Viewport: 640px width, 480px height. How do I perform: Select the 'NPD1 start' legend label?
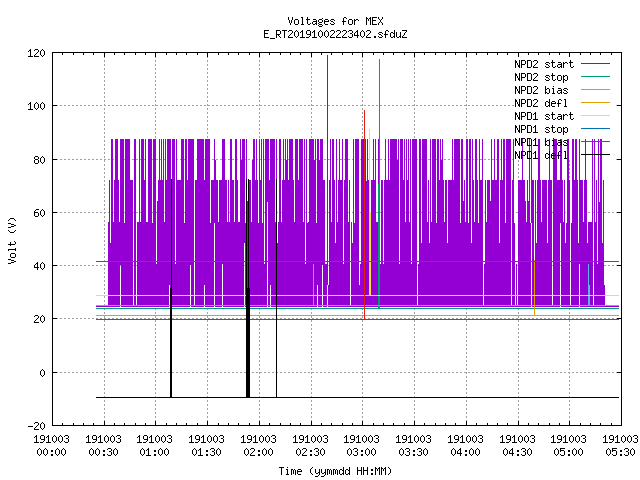(x=544, y=116)
